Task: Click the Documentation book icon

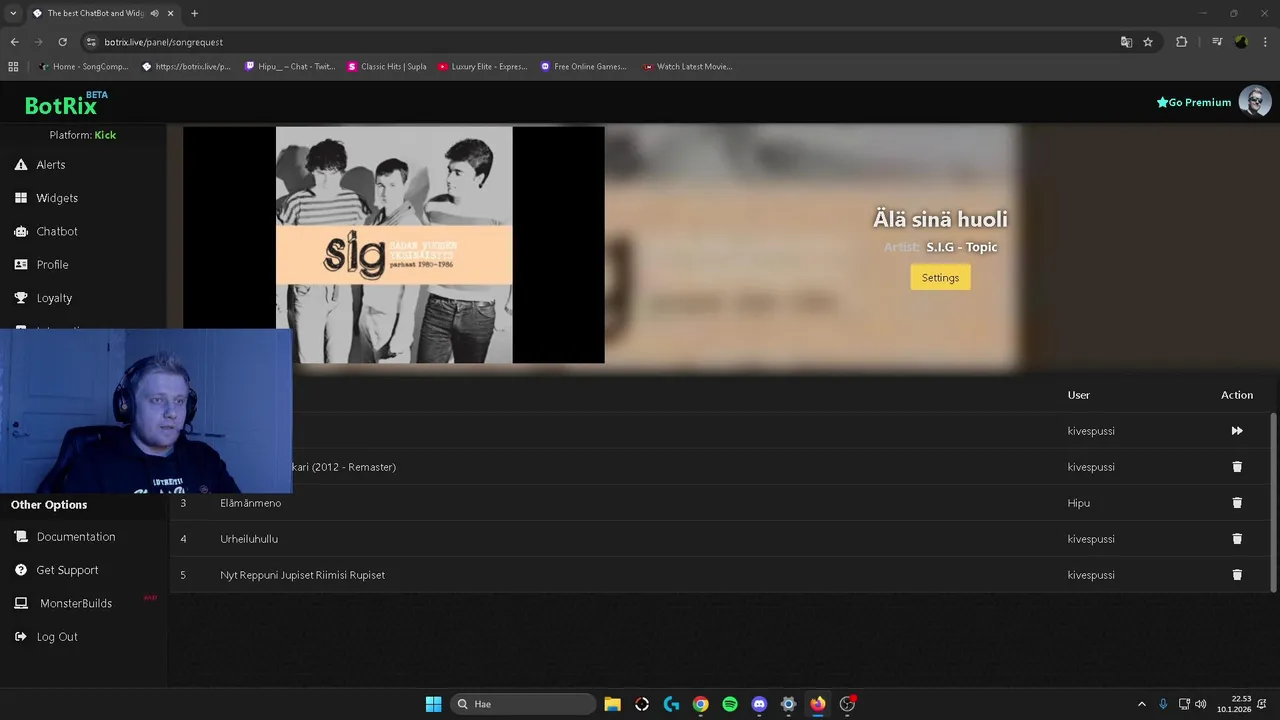Action: tap(21, 537)
